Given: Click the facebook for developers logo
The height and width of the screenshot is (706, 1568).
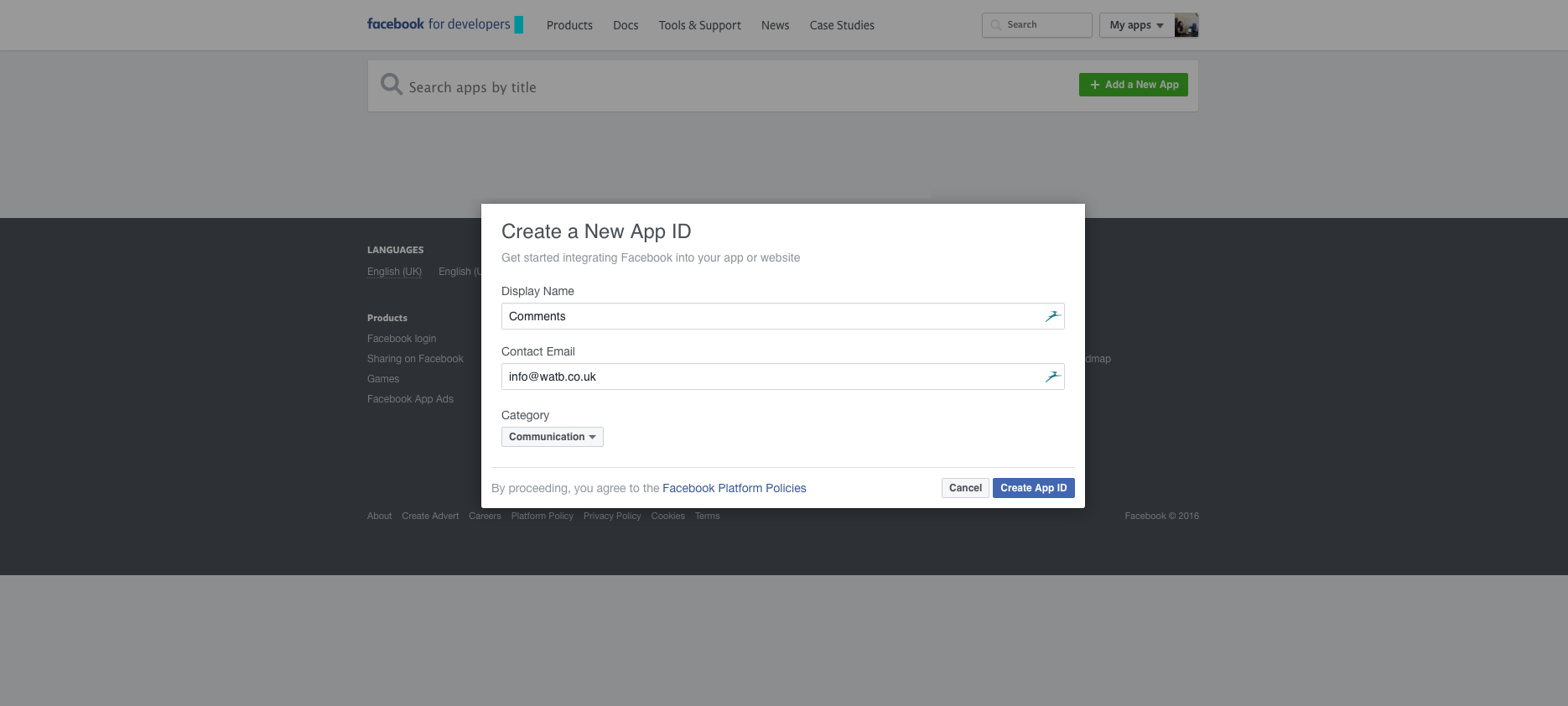Looking at the screenshot, I should click(x=444, y=24).
